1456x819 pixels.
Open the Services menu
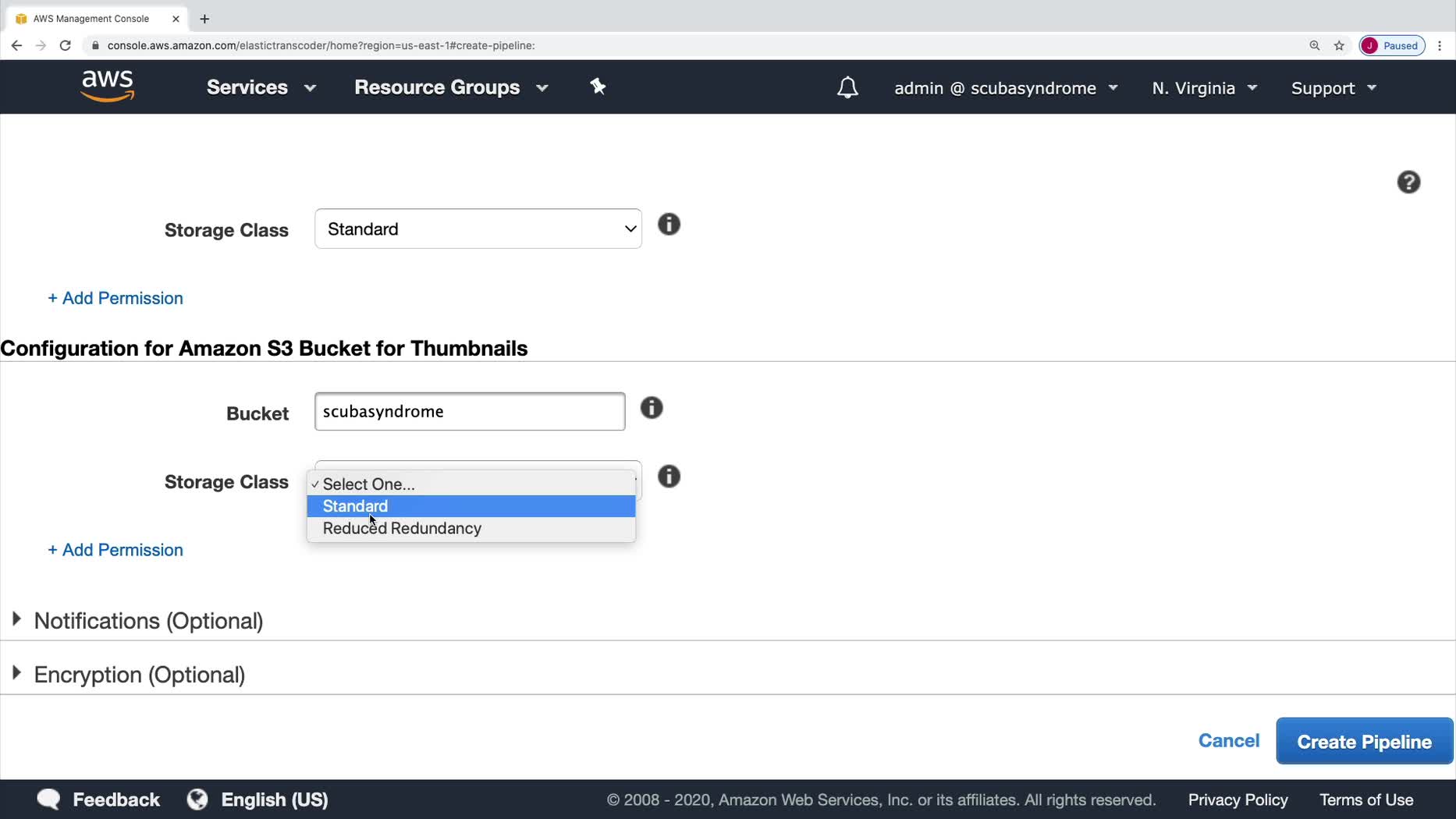click(261, 87)
